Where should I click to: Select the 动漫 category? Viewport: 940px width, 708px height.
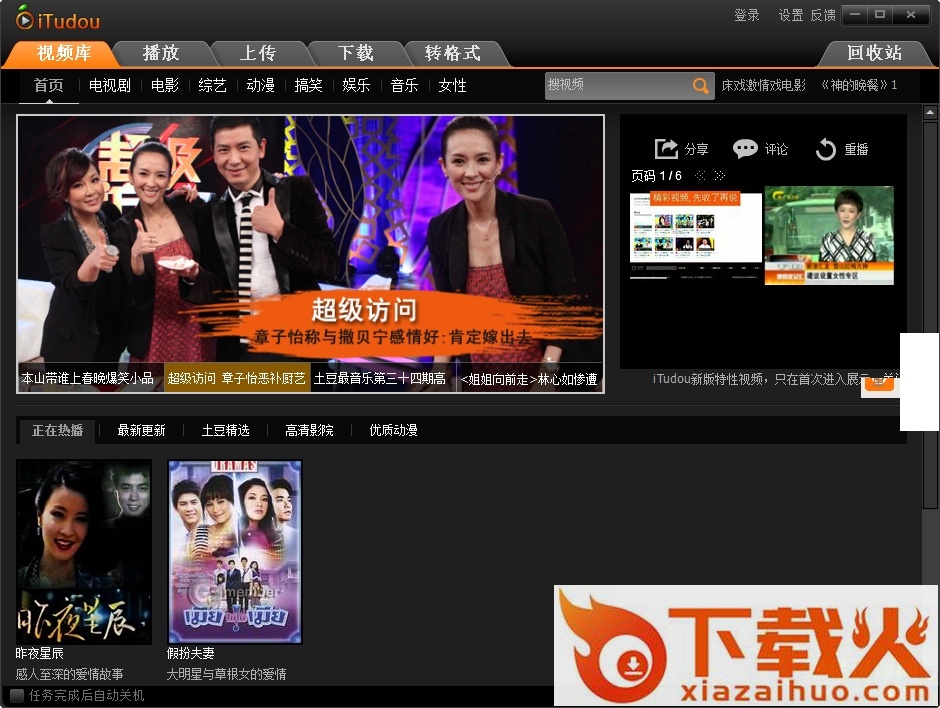[261, 86]
